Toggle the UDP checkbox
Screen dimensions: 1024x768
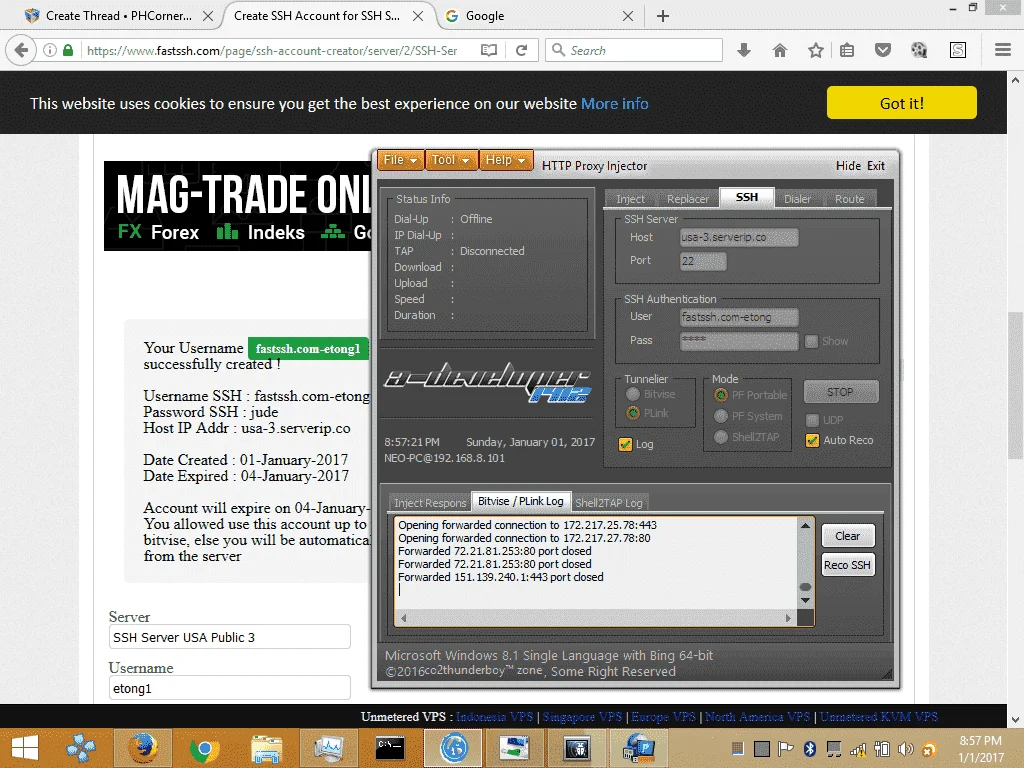pyautogui.click(x=812, y=420)
